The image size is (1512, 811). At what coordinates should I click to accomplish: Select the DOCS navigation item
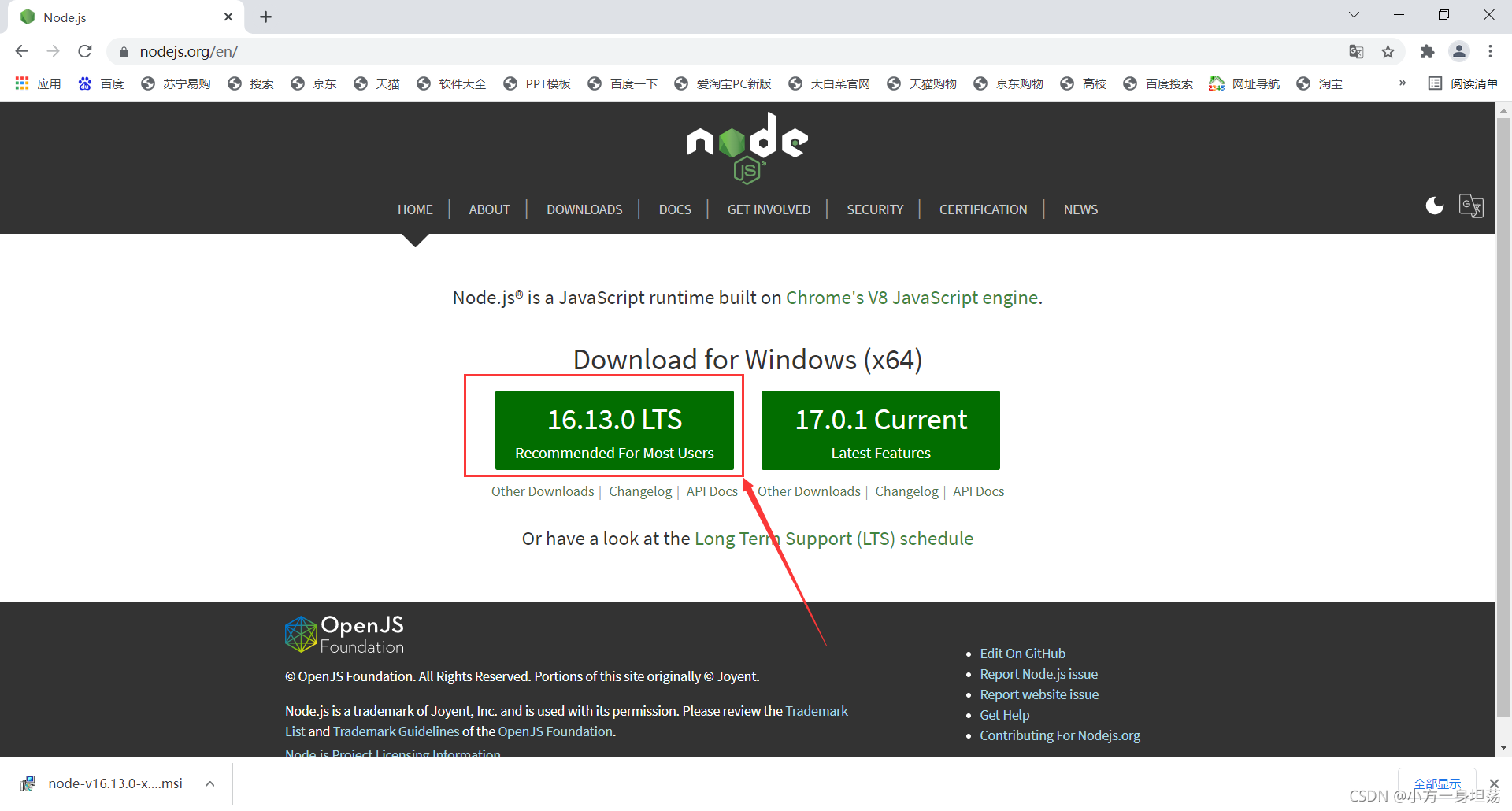pyautogui.click(x=675, y=209)
